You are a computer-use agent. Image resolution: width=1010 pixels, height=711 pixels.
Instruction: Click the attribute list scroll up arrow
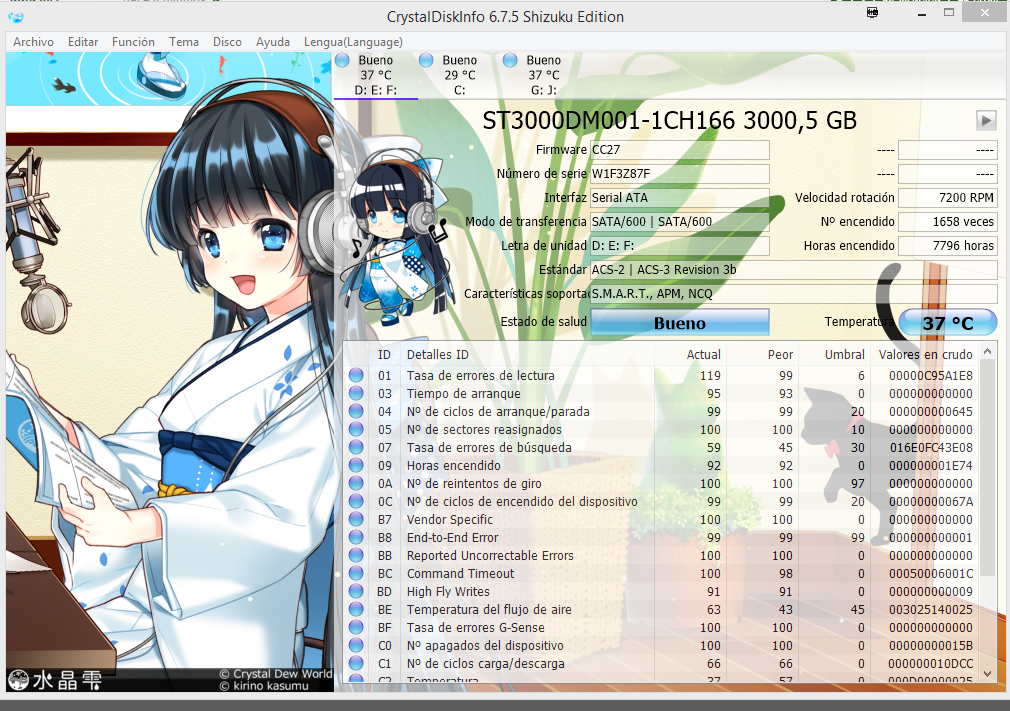click(x=987, y=352)
